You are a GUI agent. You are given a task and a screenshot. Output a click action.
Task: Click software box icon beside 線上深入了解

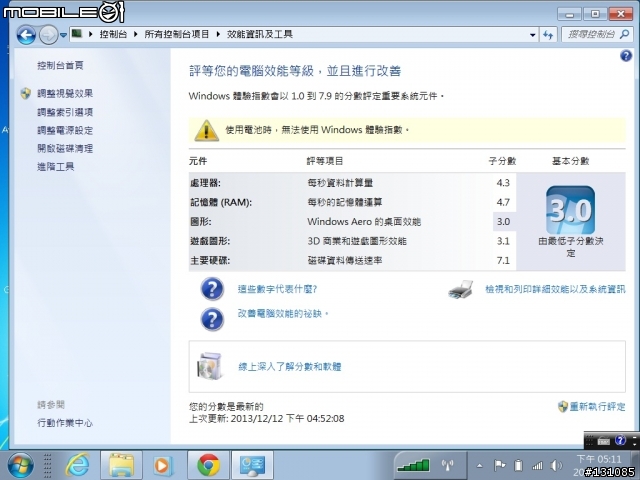coord(210,366)
